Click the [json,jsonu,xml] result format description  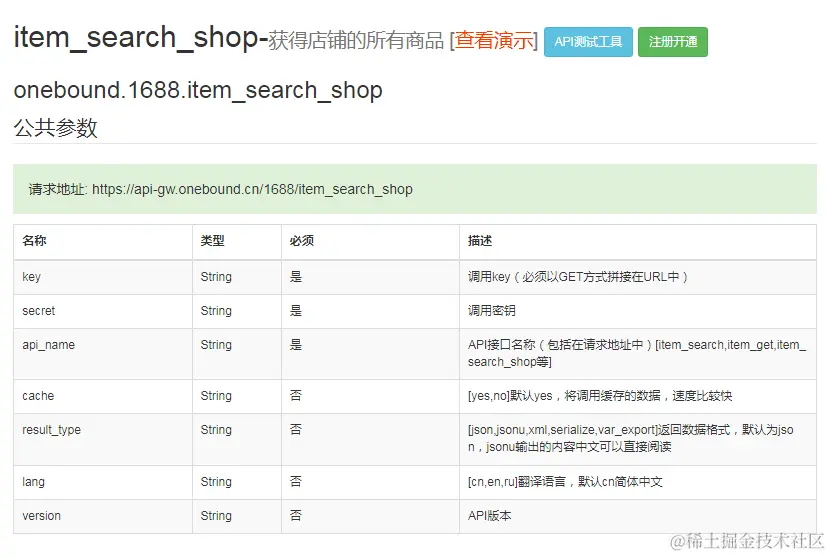pos(631,438)
